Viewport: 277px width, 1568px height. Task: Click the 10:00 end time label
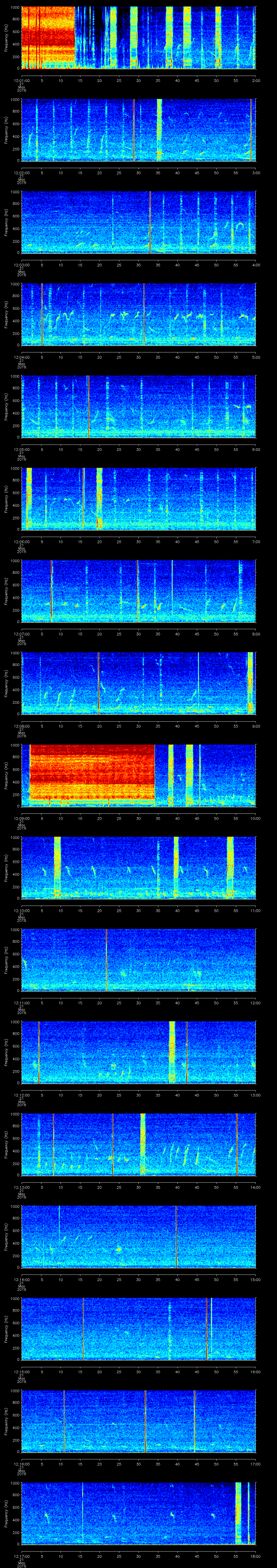point(255,818)
